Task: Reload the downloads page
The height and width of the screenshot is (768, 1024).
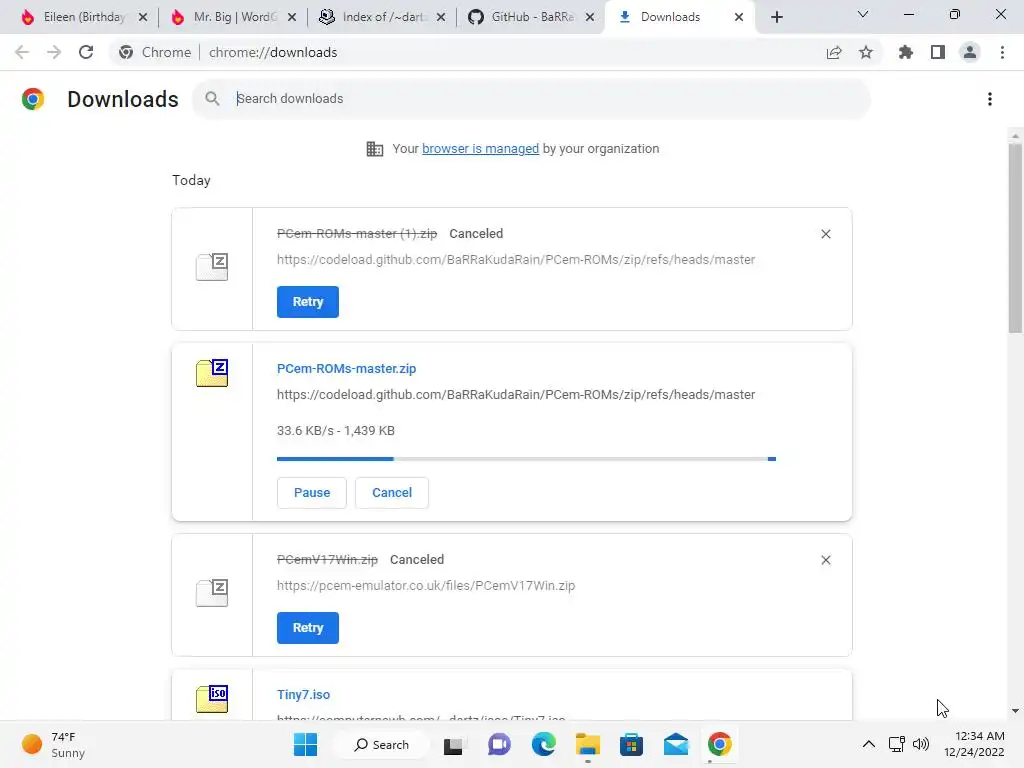Action: pyautogui.click(x=86, y=52)
